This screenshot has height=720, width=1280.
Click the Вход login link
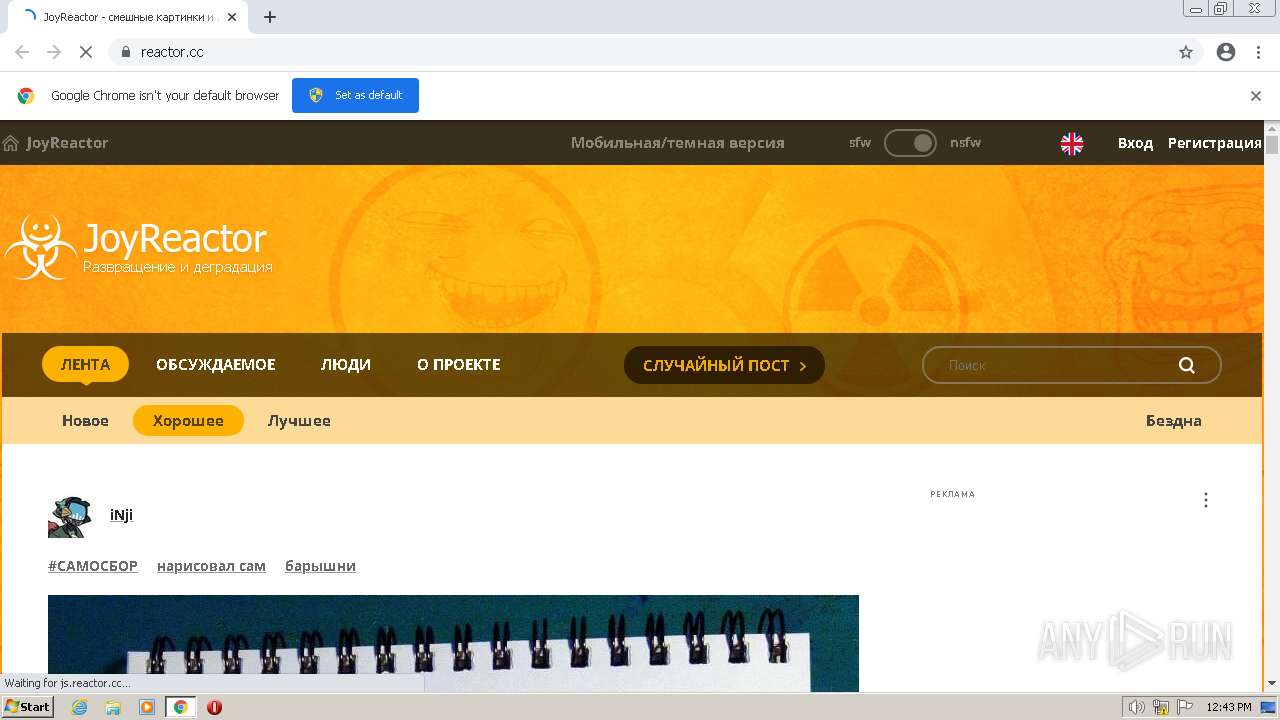[x=1135, y=143]
